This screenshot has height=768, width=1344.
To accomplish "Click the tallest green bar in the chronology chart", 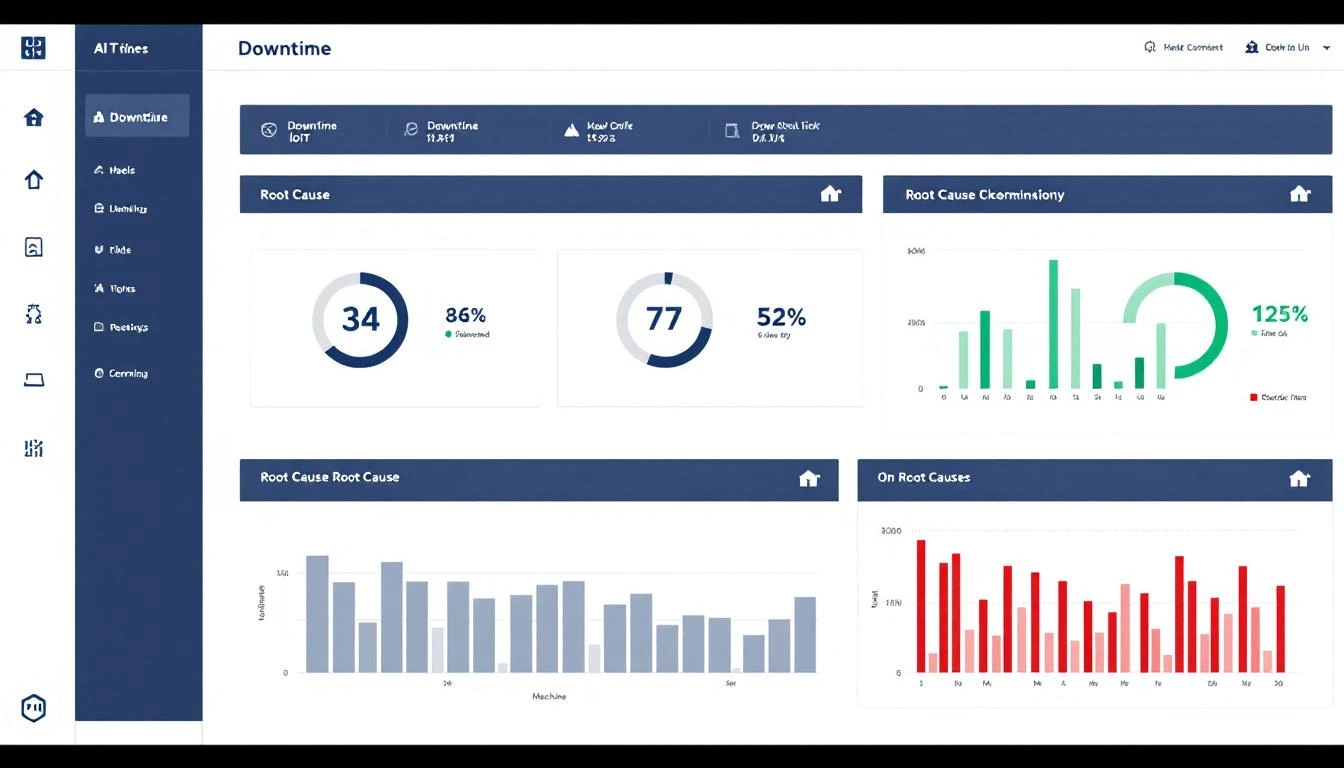I will (1052, 322).
